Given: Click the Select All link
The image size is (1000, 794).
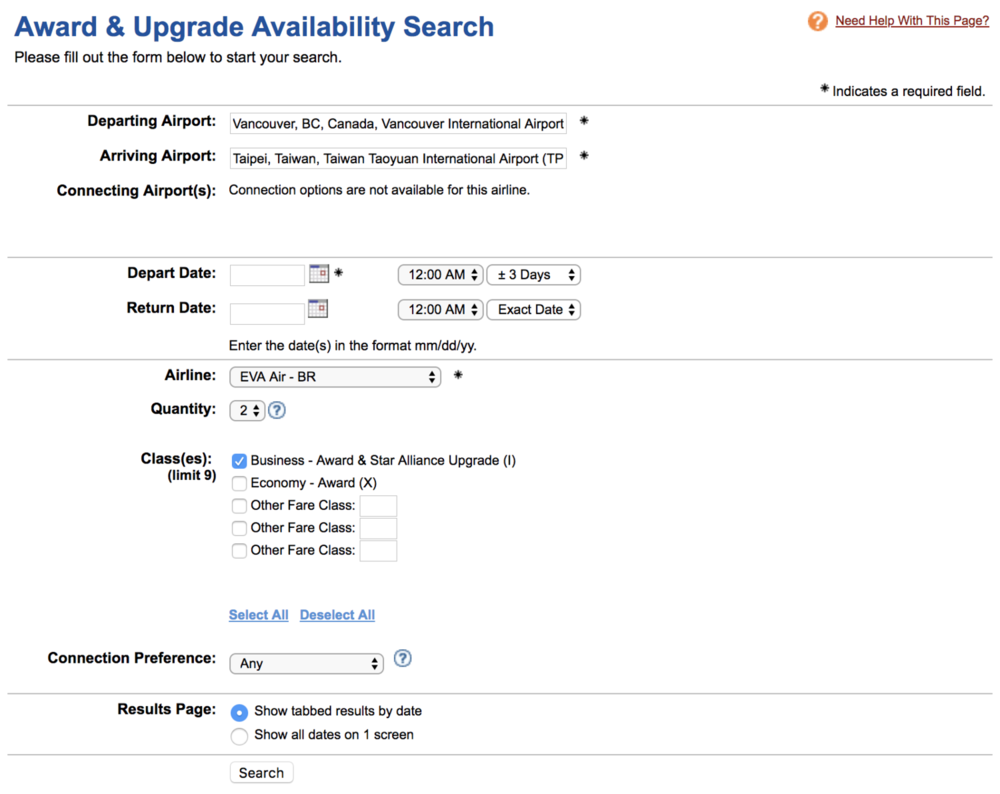Looking at the screenshot, I should 258,615.
